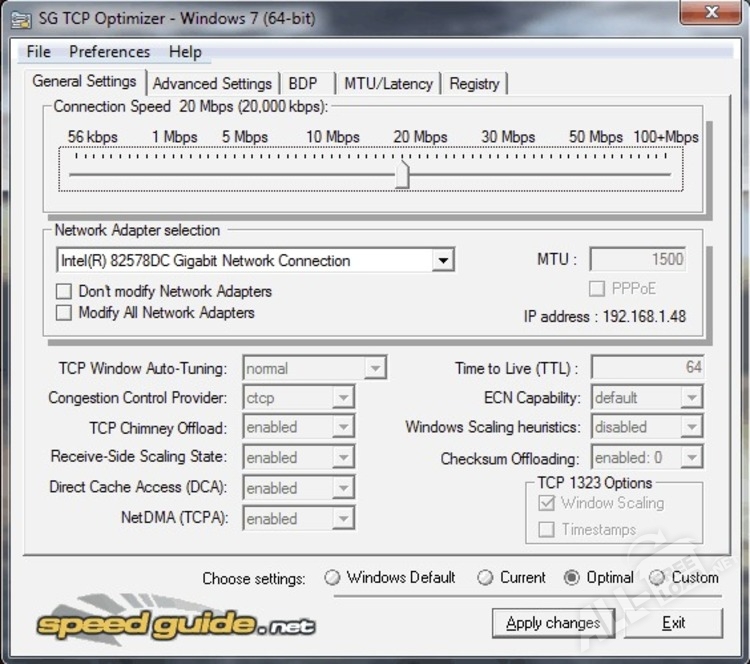Check Modify All Network Adapters
This screenshot has width=750, height=664.
pyautogui.click(x=64, y=313)
